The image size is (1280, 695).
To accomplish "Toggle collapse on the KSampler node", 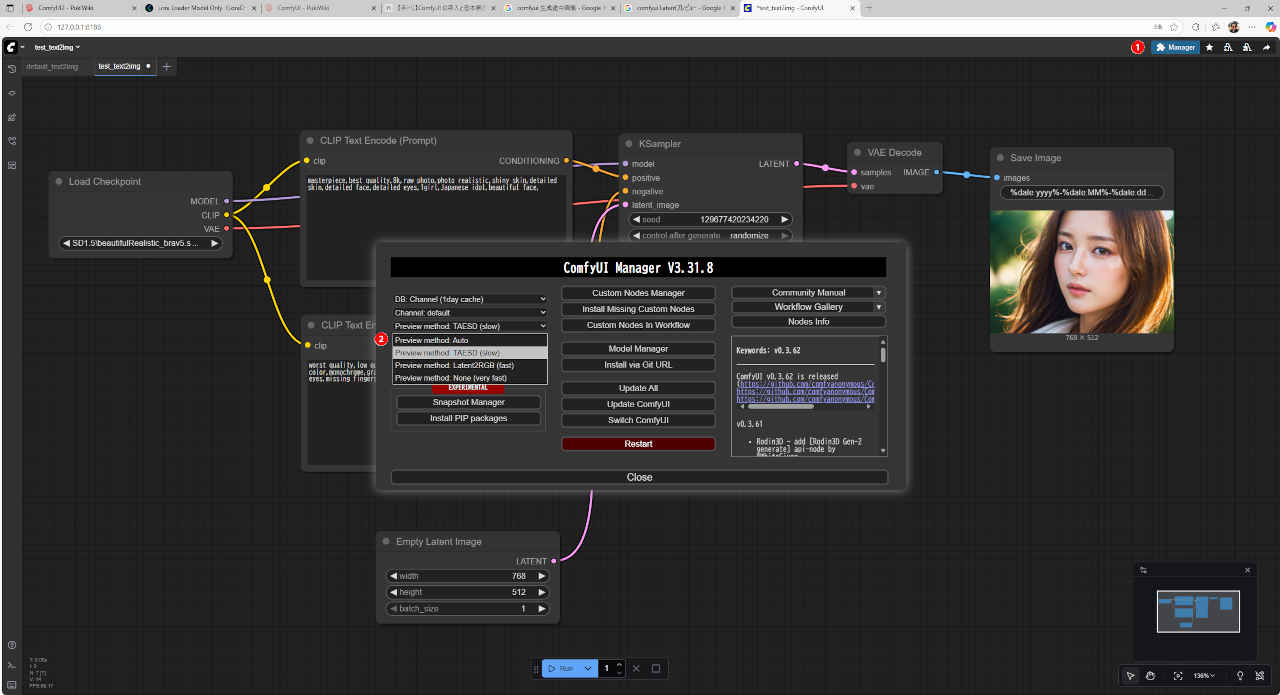I will [x=629, y=144].
